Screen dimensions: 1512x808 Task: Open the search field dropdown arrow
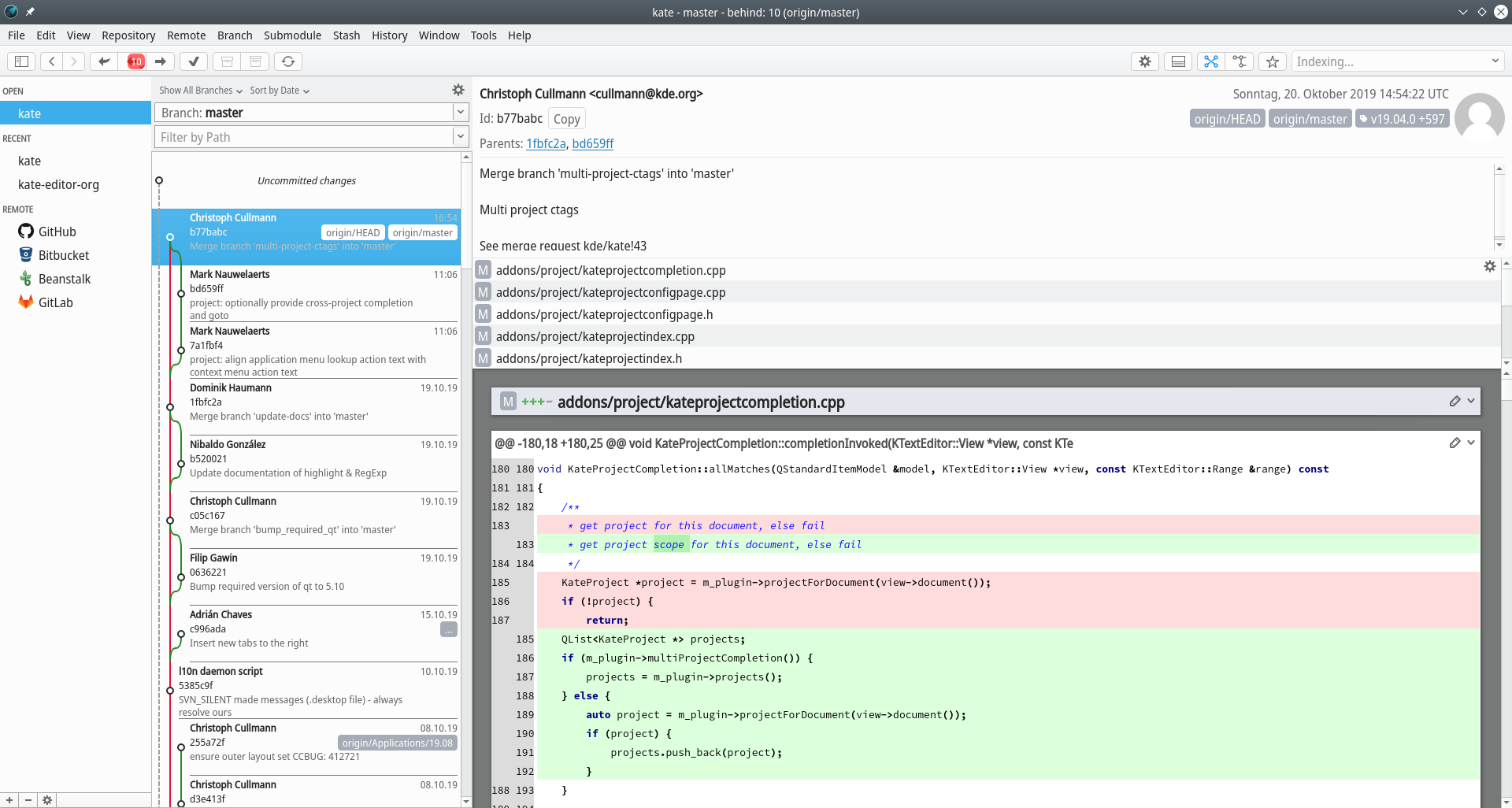click(x=1495, y=61)
